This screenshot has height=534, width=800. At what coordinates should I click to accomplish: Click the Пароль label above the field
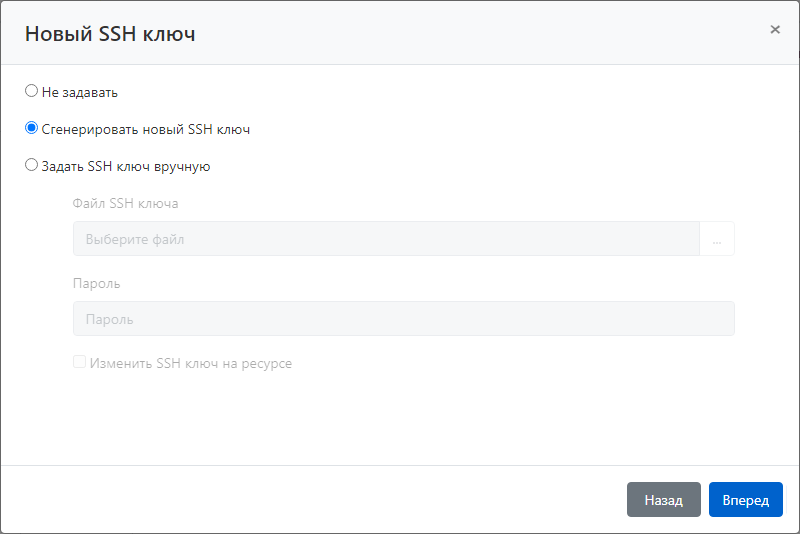[x=97, y=283]
